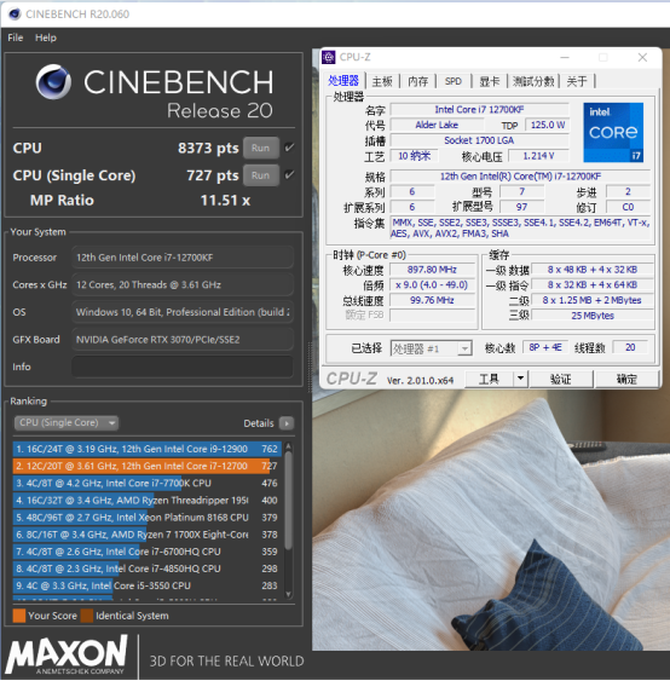
Task: Open the CPU (Single Core) ranking dropdown
Action: point(66,423)
